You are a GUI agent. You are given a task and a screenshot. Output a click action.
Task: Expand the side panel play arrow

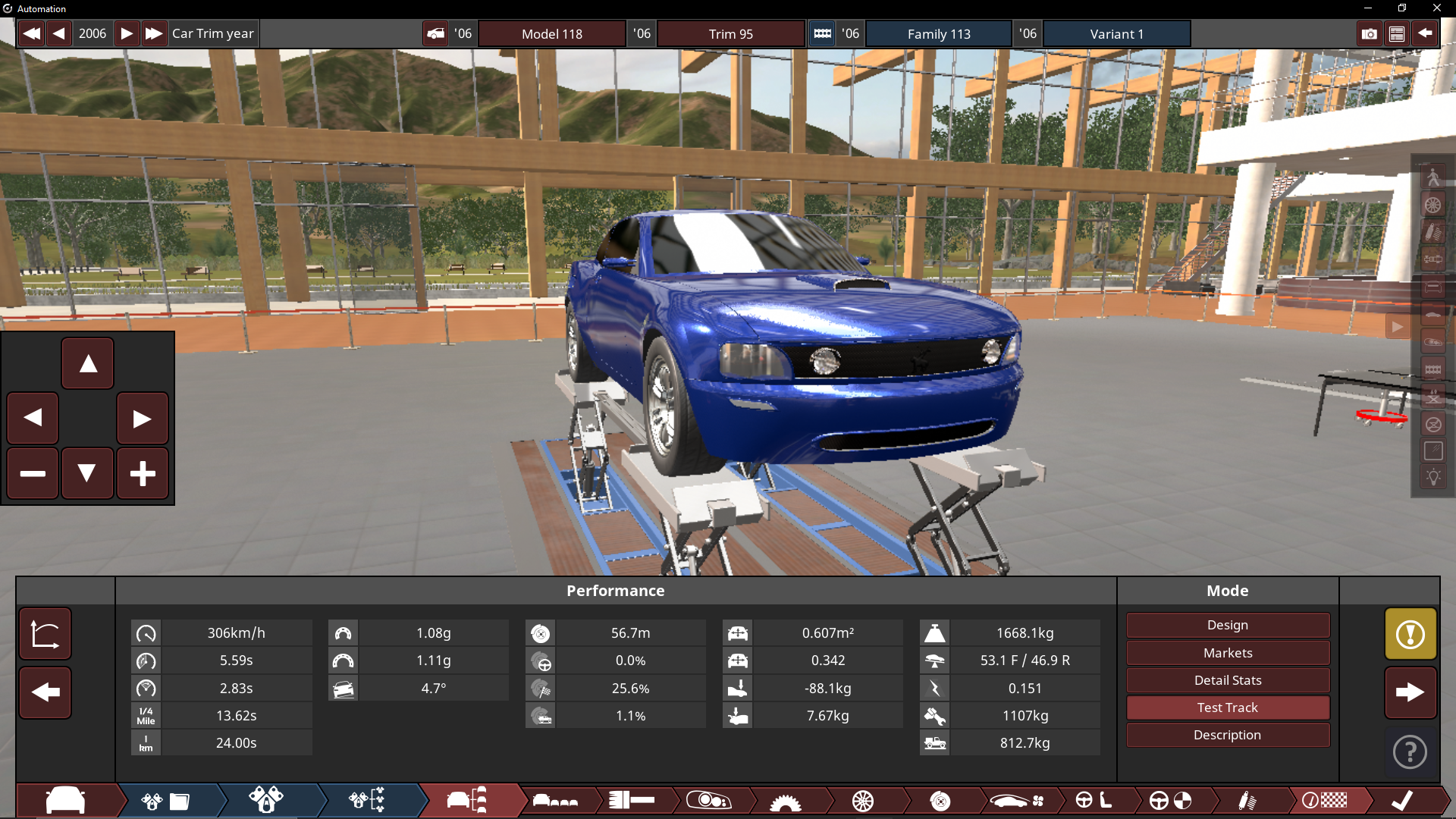point(1397,327)
